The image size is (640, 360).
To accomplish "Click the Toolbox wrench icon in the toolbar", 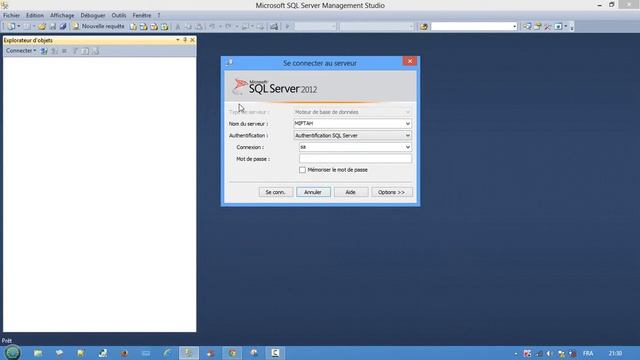I will (x=548, y=27).
